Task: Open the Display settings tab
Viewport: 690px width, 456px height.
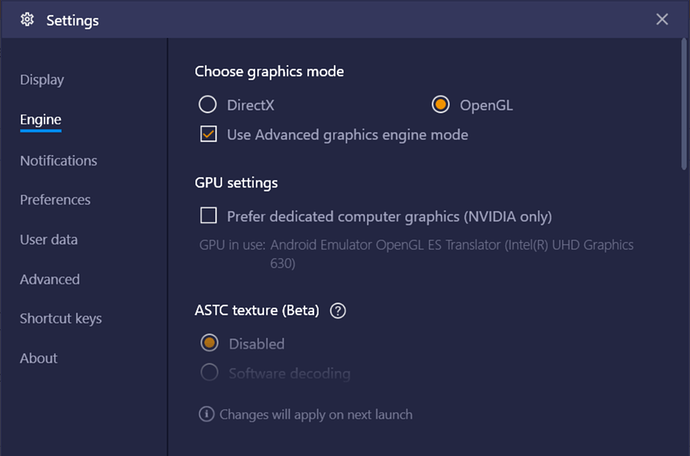Action: (x=42, y=80)
